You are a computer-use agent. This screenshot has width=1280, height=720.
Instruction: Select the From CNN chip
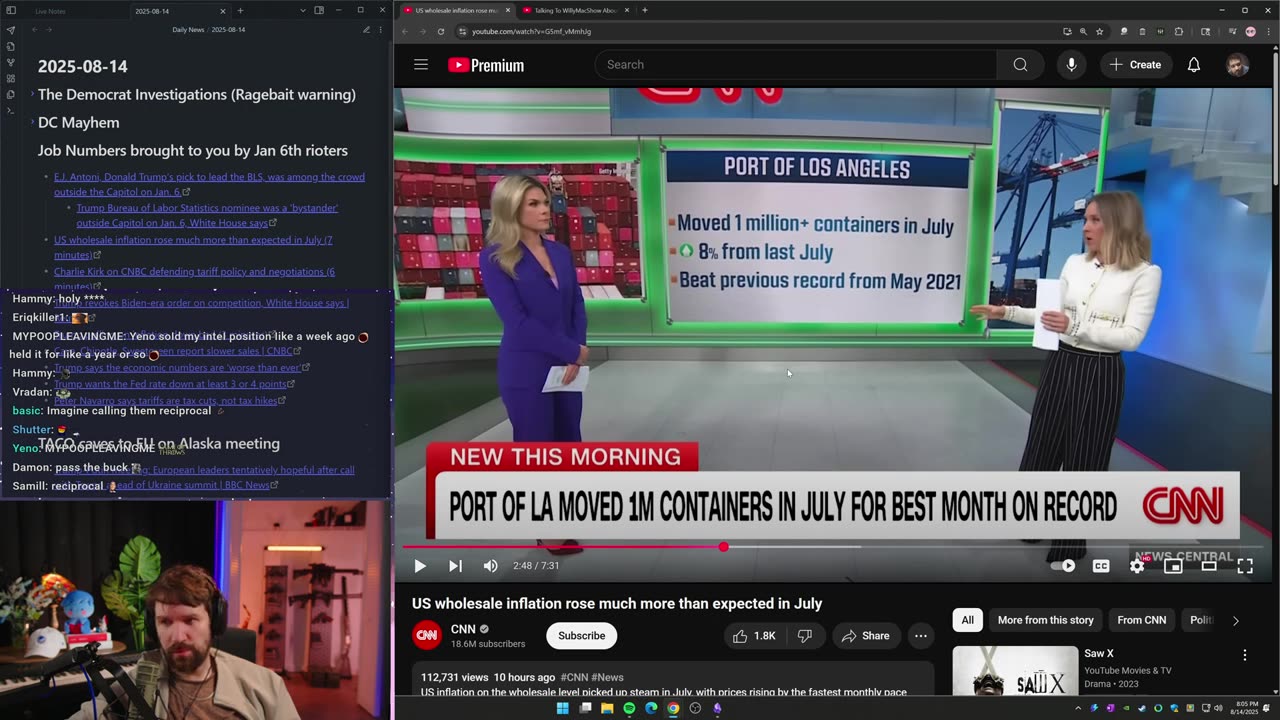point(1141,620)
